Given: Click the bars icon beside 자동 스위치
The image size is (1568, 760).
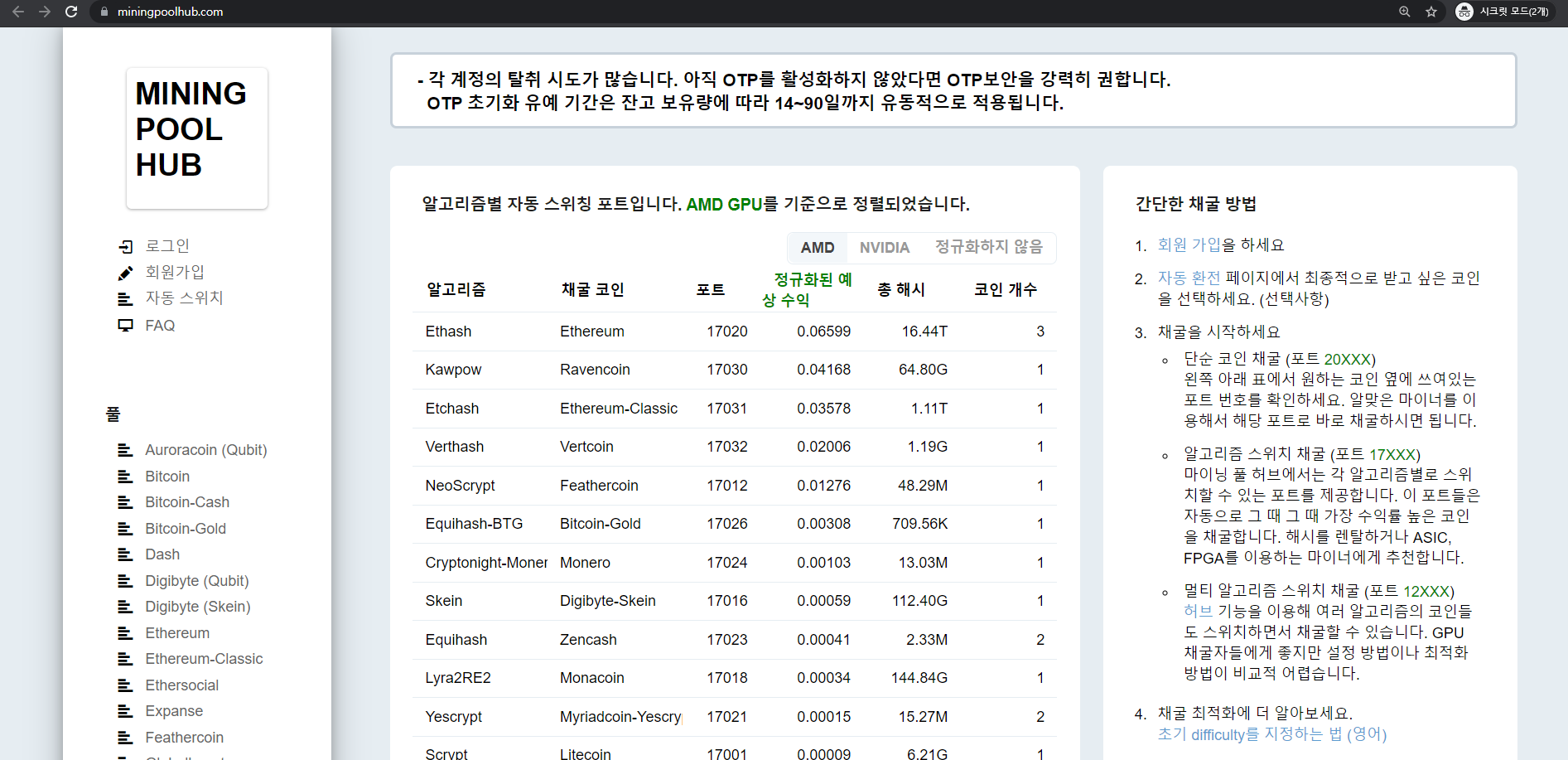Looking at the screenshot, I should pyautogui.click(x=125, y=298).
